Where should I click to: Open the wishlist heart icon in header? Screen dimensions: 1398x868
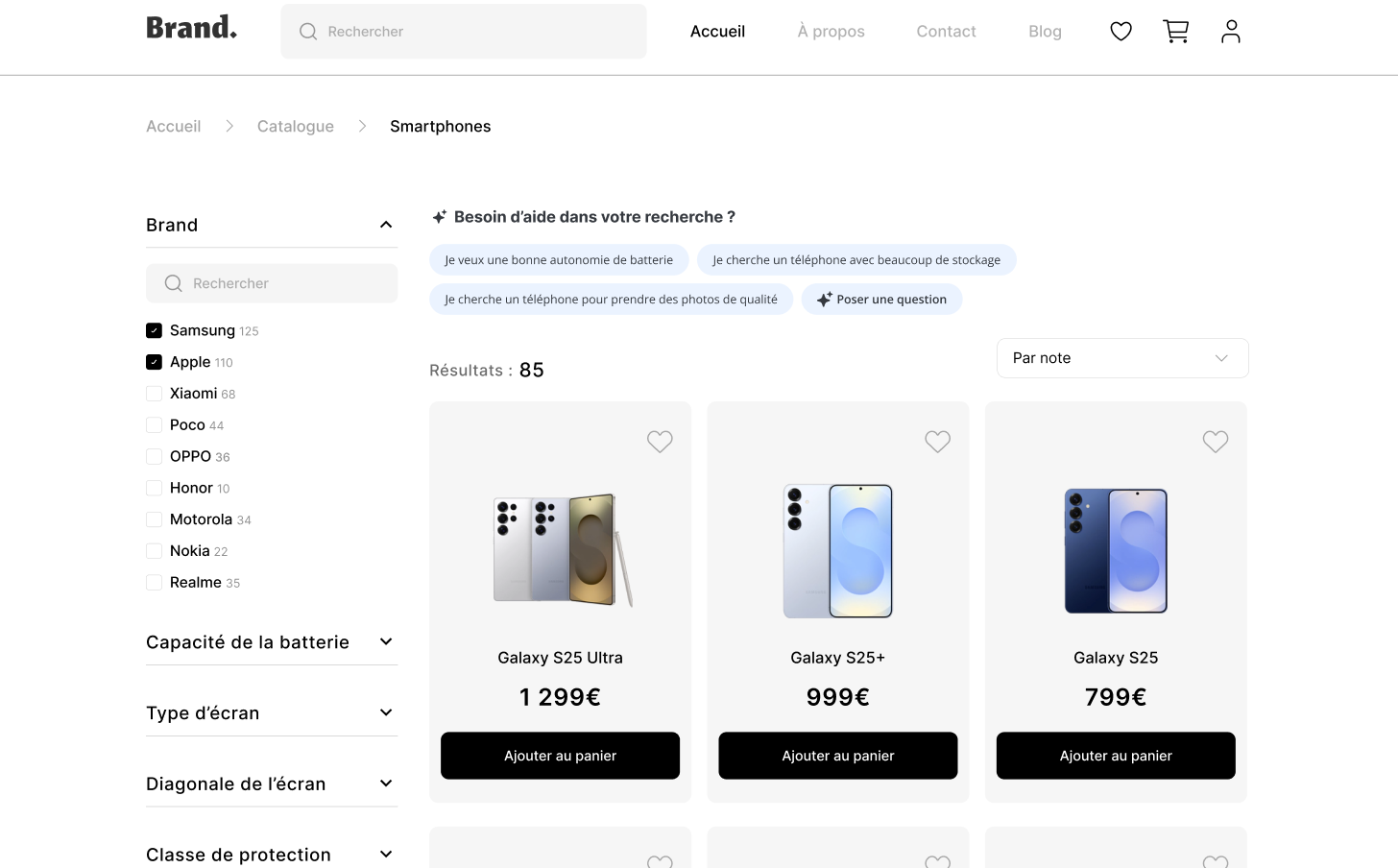1121,32
